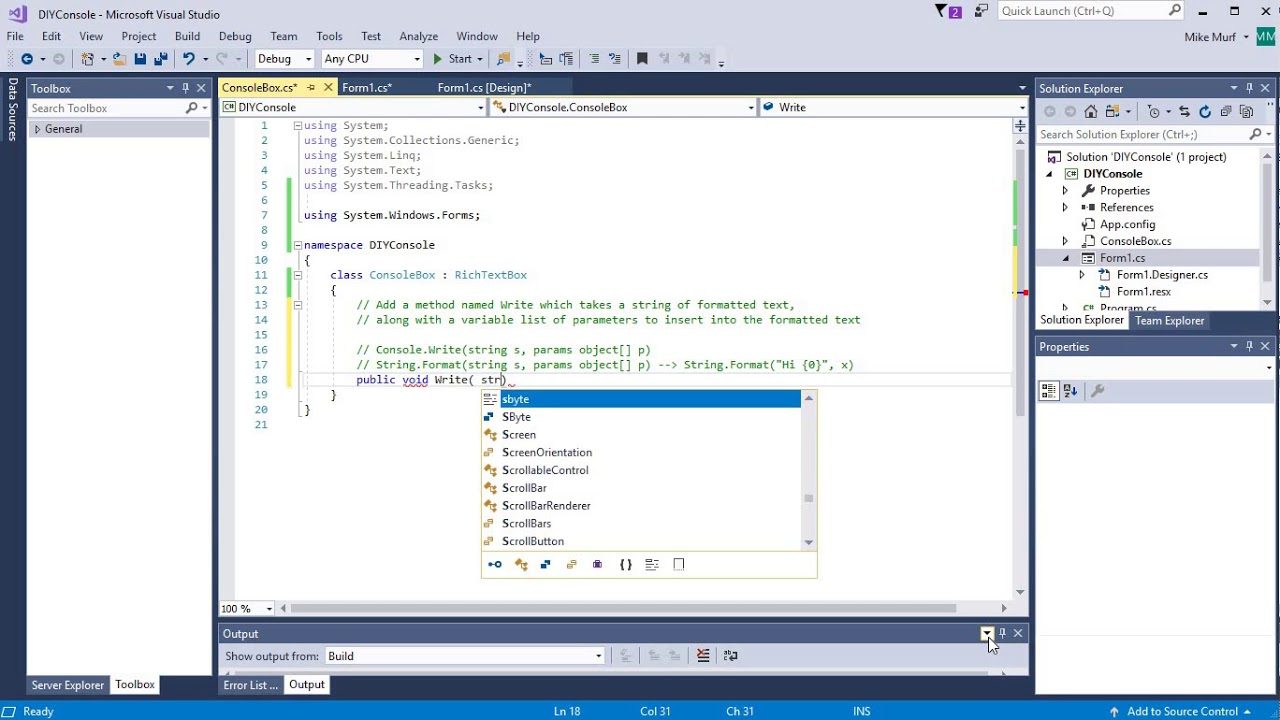Click the Navigate Backward arrow in toolbar
The image size is (1280, 720).
27,59
